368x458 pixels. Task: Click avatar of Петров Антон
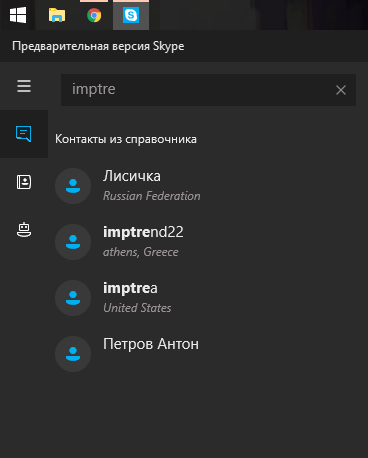point(73,354)
